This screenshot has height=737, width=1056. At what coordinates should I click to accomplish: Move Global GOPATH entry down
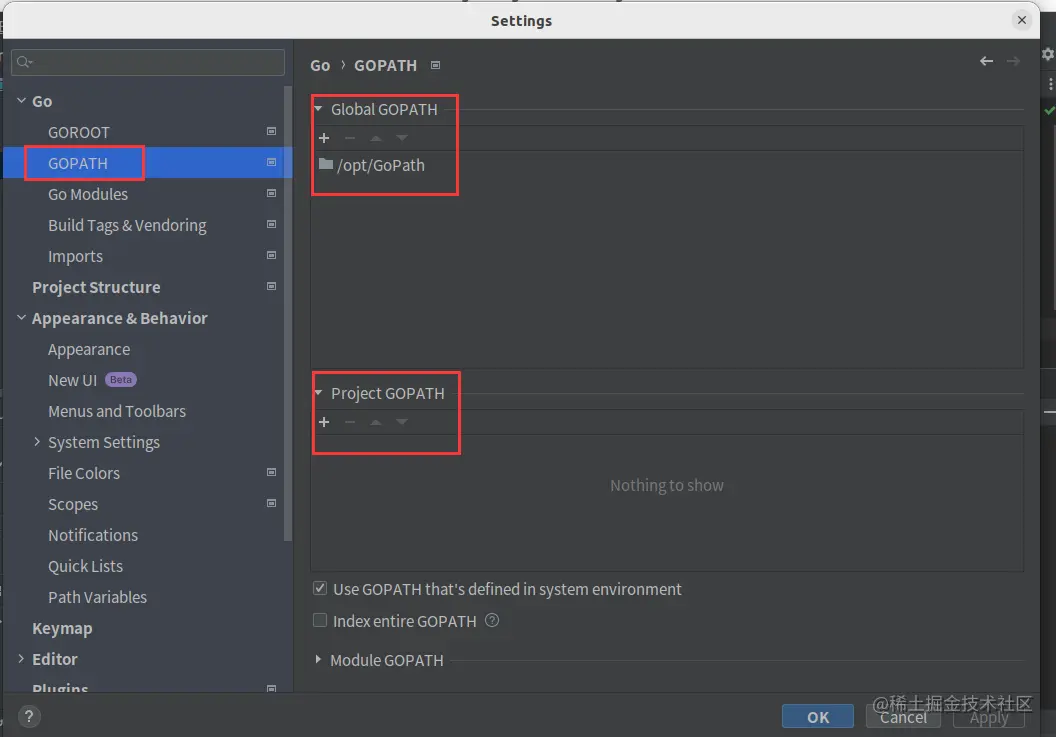point(402,138)
